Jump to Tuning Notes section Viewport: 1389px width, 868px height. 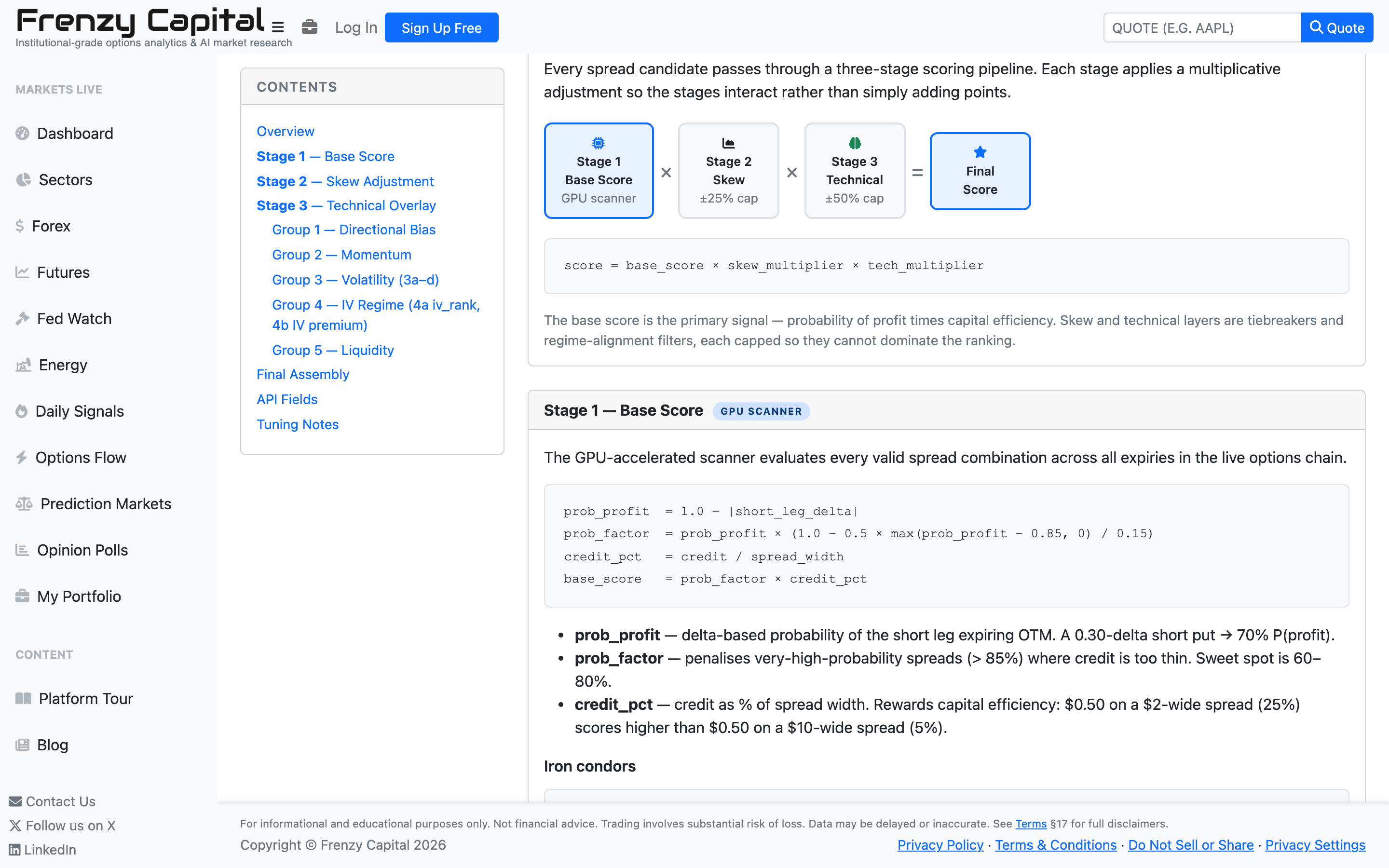(297, 424)
